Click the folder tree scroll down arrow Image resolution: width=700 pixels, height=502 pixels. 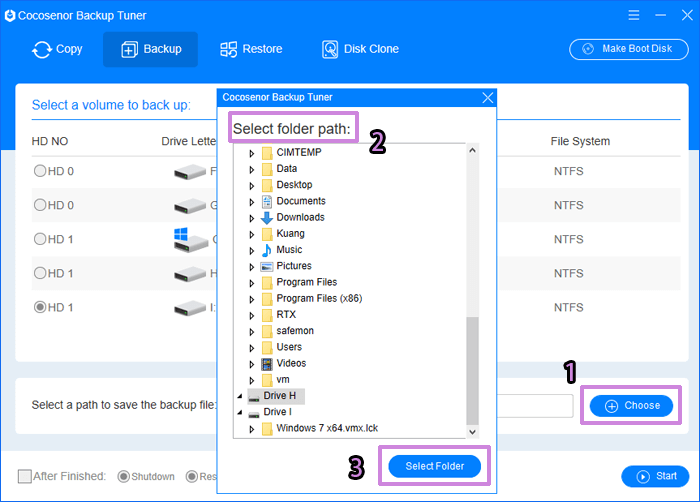(472, 432)
